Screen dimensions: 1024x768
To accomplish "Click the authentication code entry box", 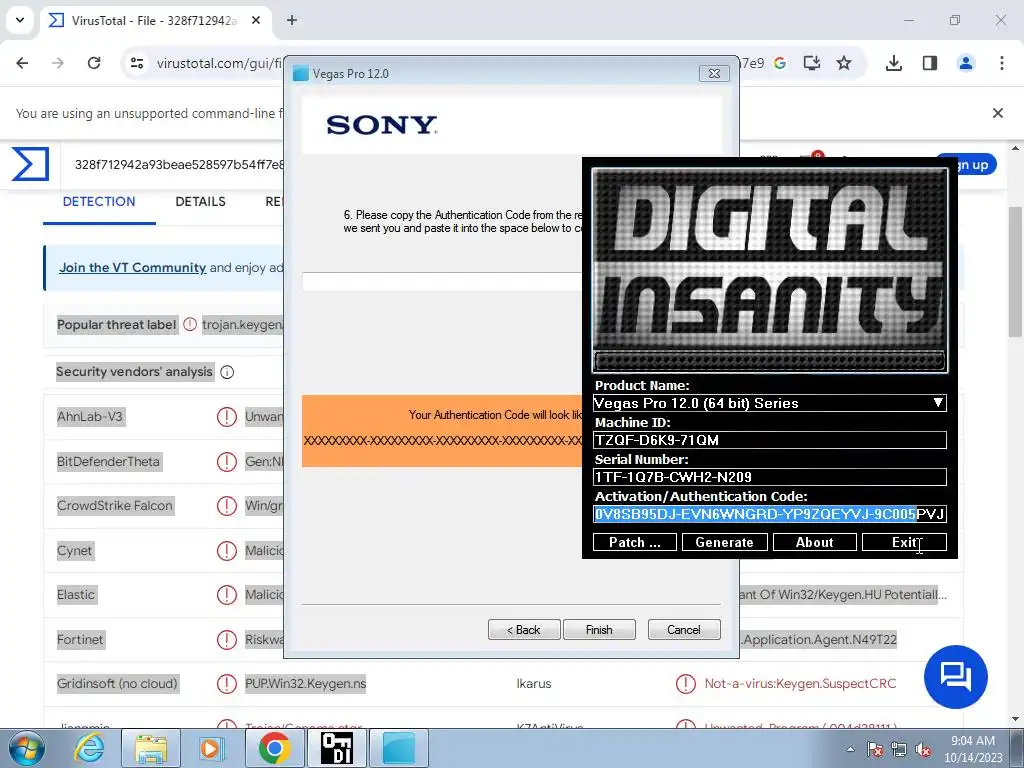I will pyautogui.click(x=442, y=281).
